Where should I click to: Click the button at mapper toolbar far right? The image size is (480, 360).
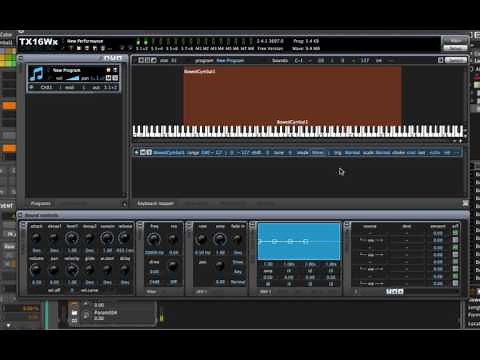pyautogui.click(x=456, y=60)
